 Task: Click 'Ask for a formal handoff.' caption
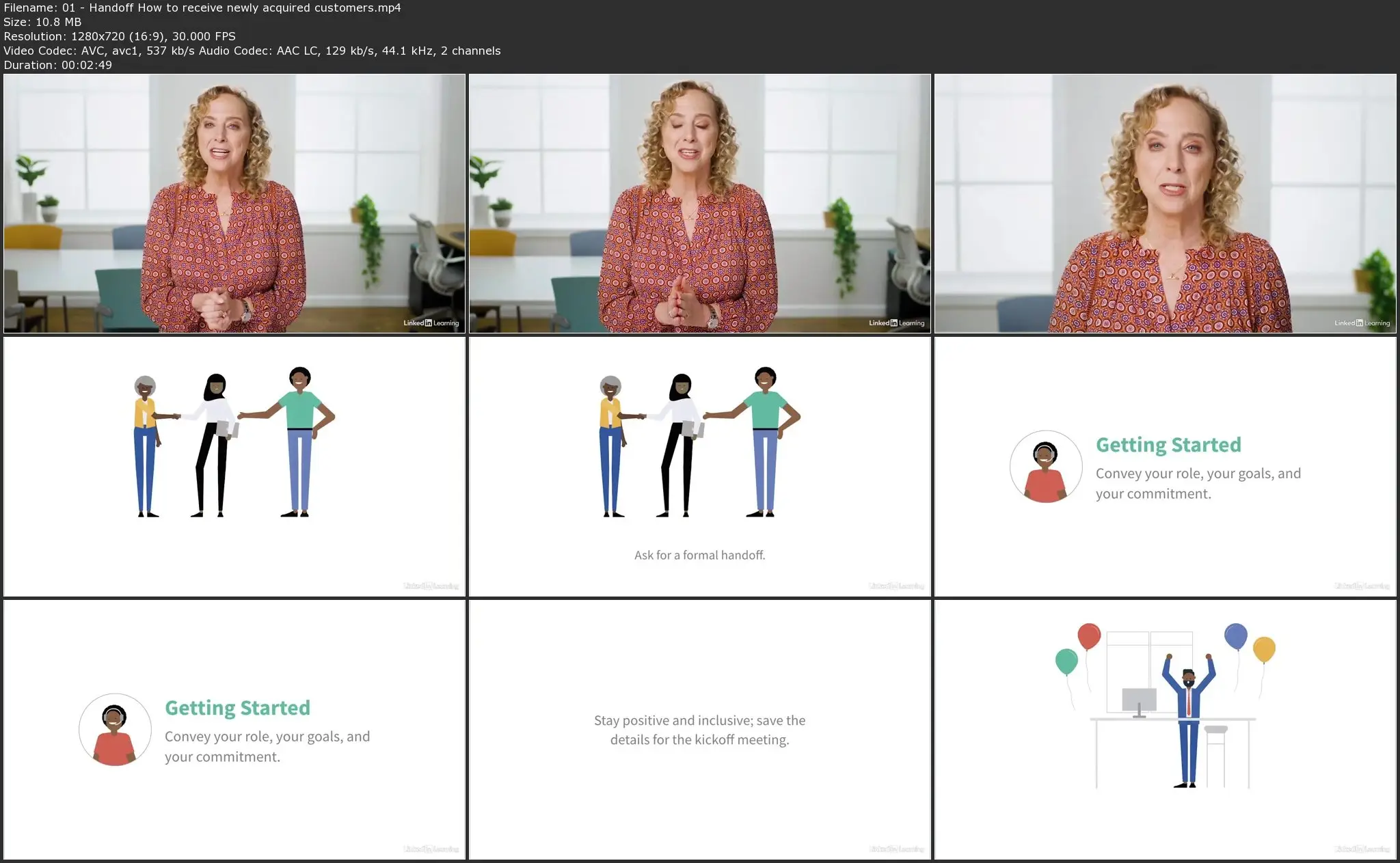click(699, 555)
